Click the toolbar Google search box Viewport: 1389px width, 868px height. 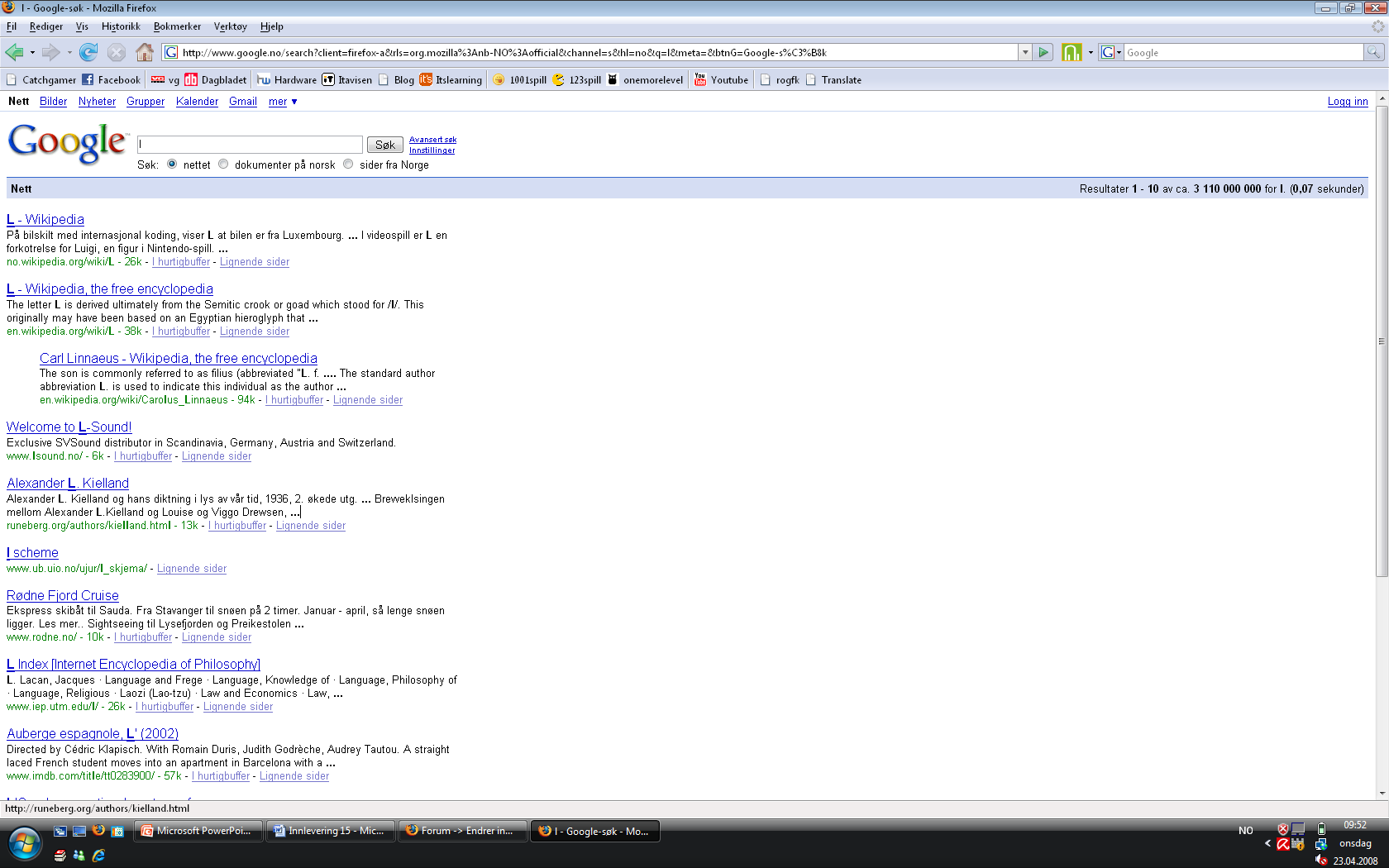(1243, 52)
